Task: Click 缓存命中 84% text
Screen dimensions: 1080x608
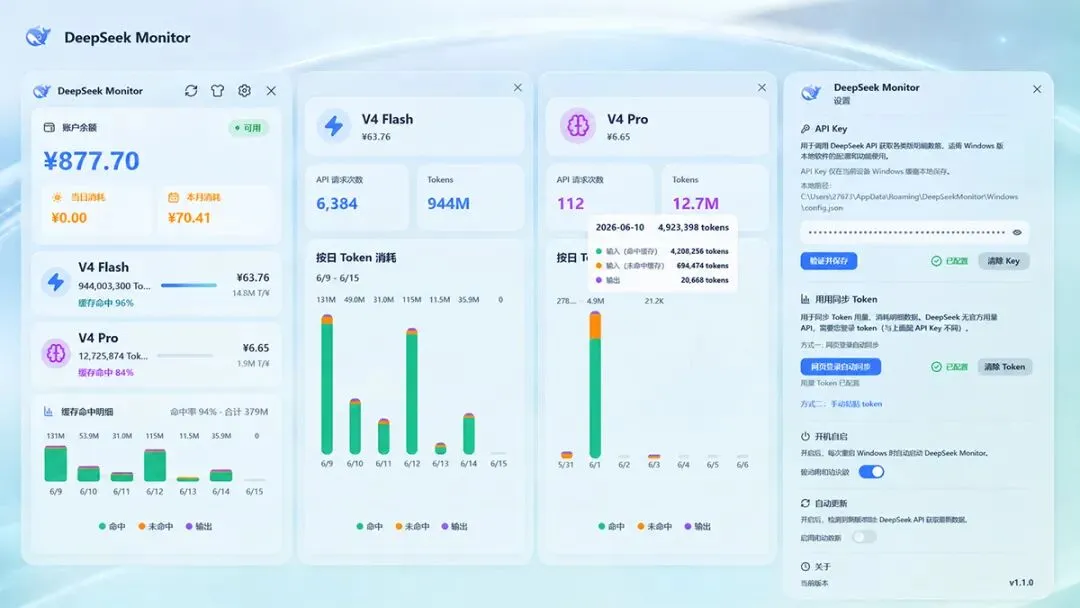Action: pyautogui.click(x=105, y=373)
